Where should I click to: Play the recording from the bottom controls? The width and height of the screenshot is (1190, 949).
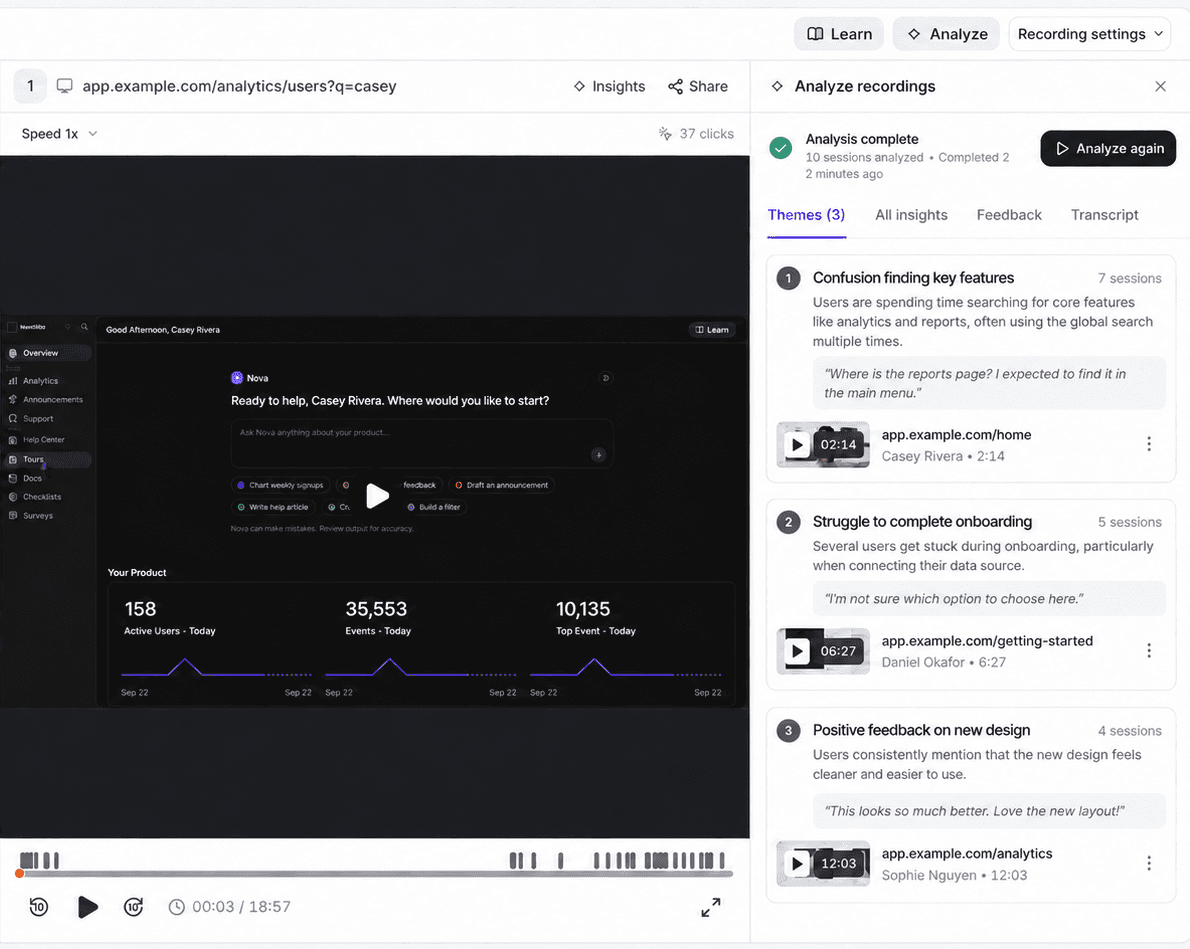[x=87, y=906]
